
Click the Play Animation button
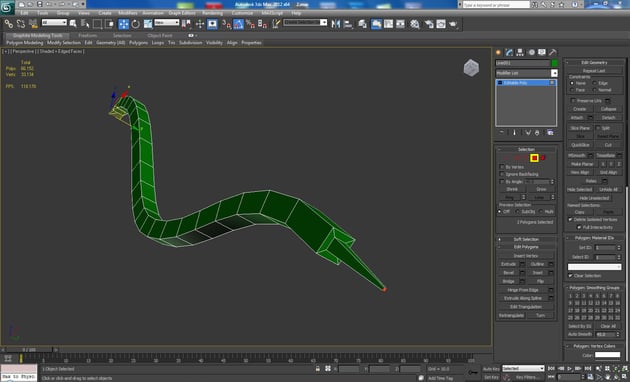569,368
